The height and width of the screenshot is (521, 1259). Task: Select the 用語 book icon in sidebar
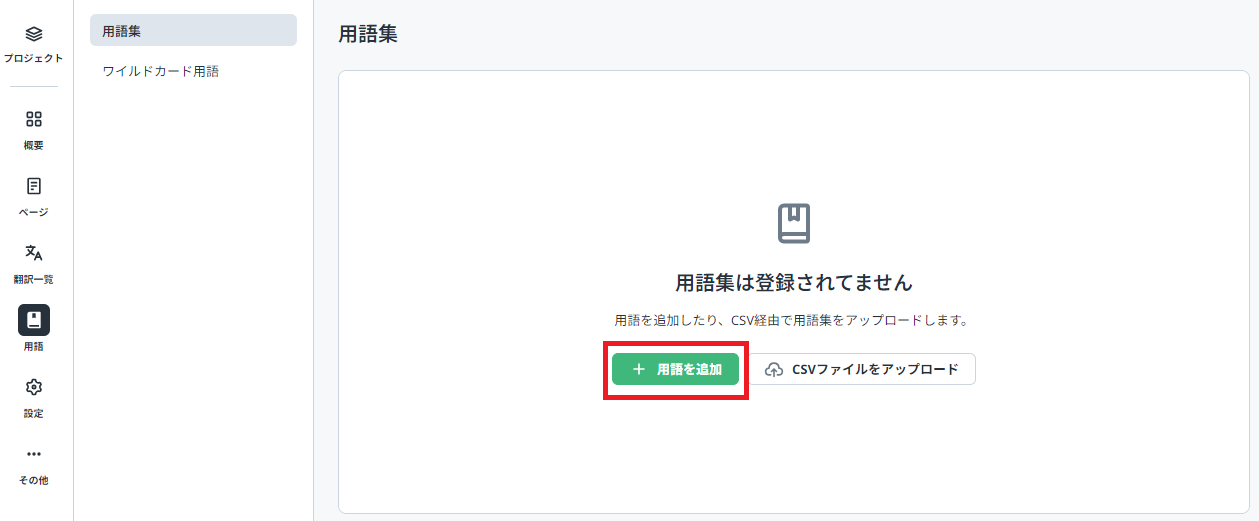tap(34, 320)
